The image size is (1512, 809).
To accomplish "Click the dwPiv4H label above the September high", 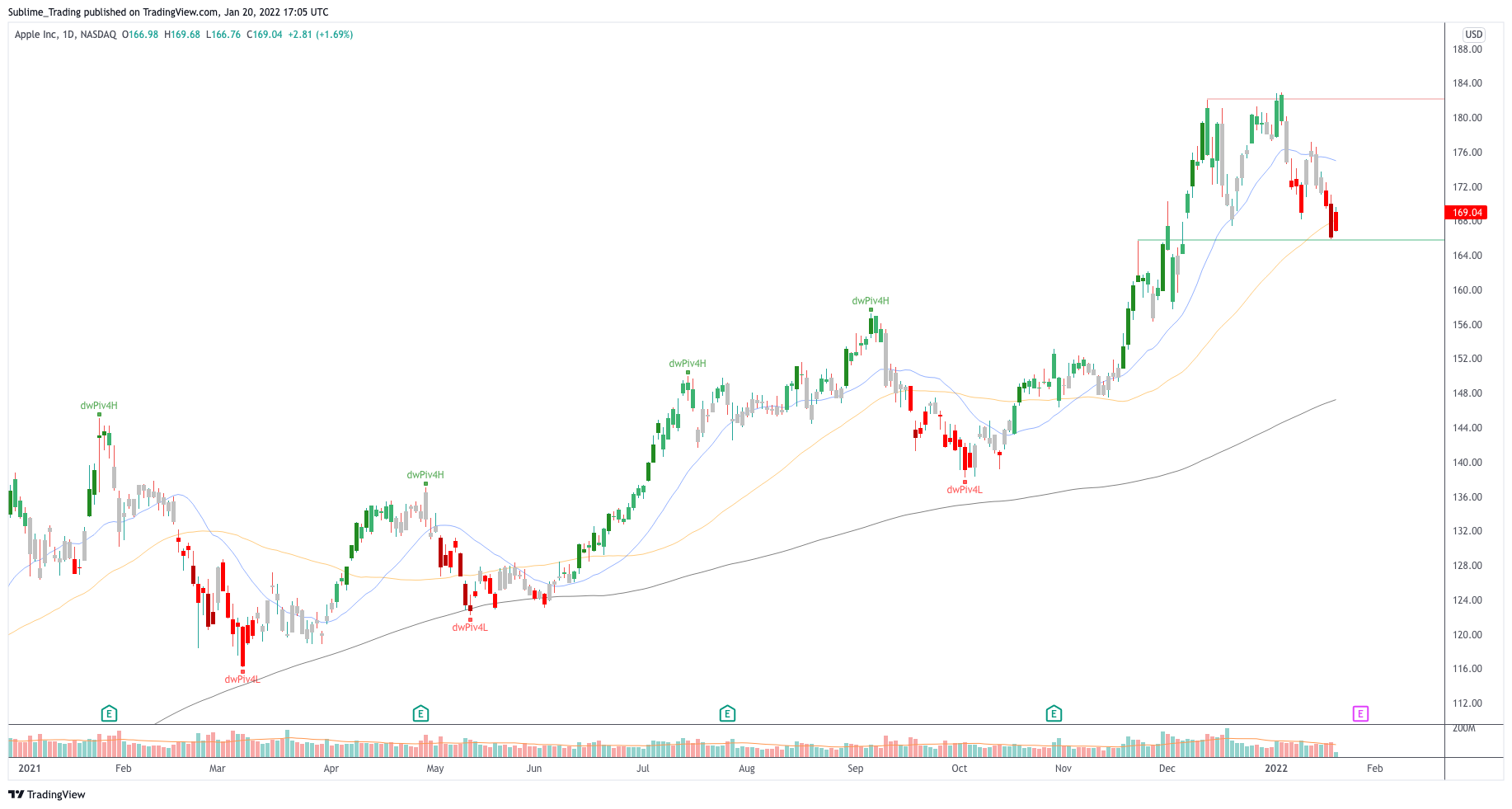I will pyautogui.click(x=871, y=301).
